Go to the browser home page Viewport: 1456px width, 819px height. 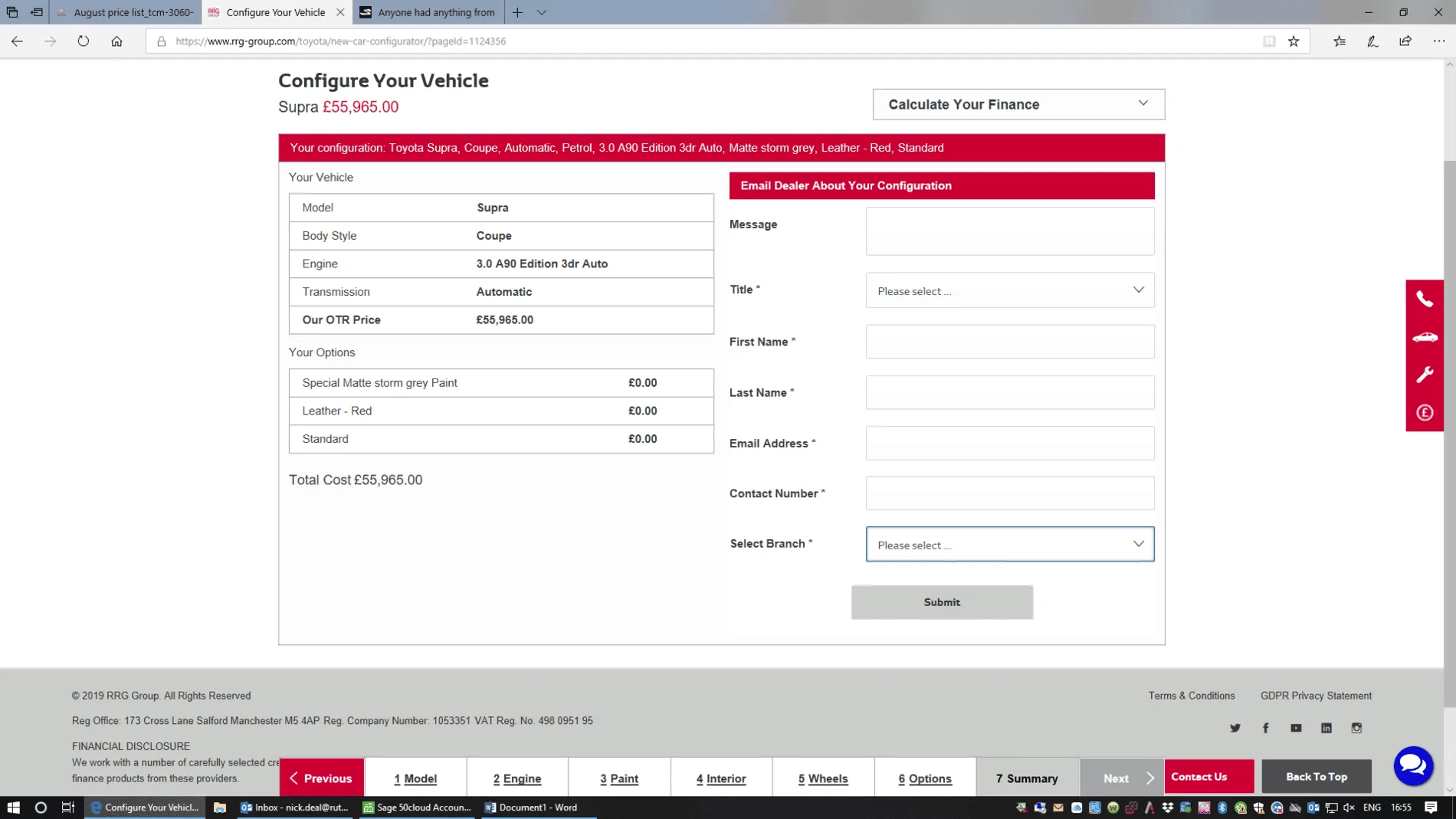(x=116, y=41)
